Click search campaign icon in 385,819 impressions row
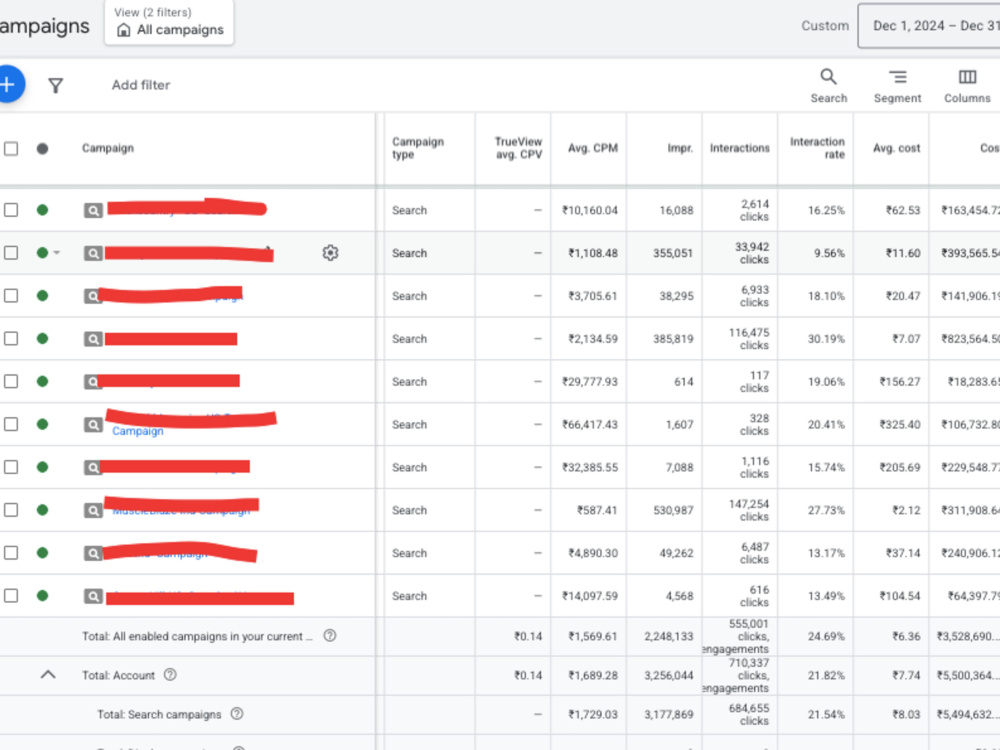The height and width of the screenshot is (750, 1000). coord(93,339)
